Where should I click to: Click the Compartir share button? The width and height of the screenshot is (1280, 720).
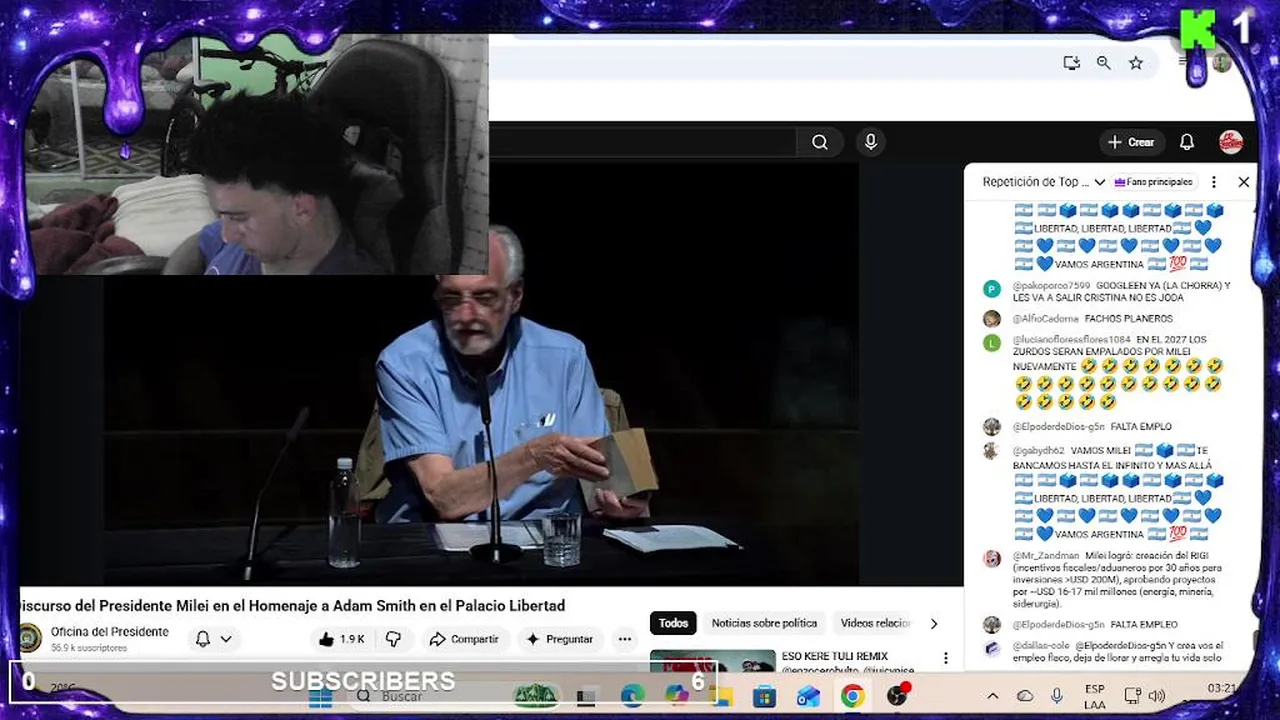coord(464,639)
